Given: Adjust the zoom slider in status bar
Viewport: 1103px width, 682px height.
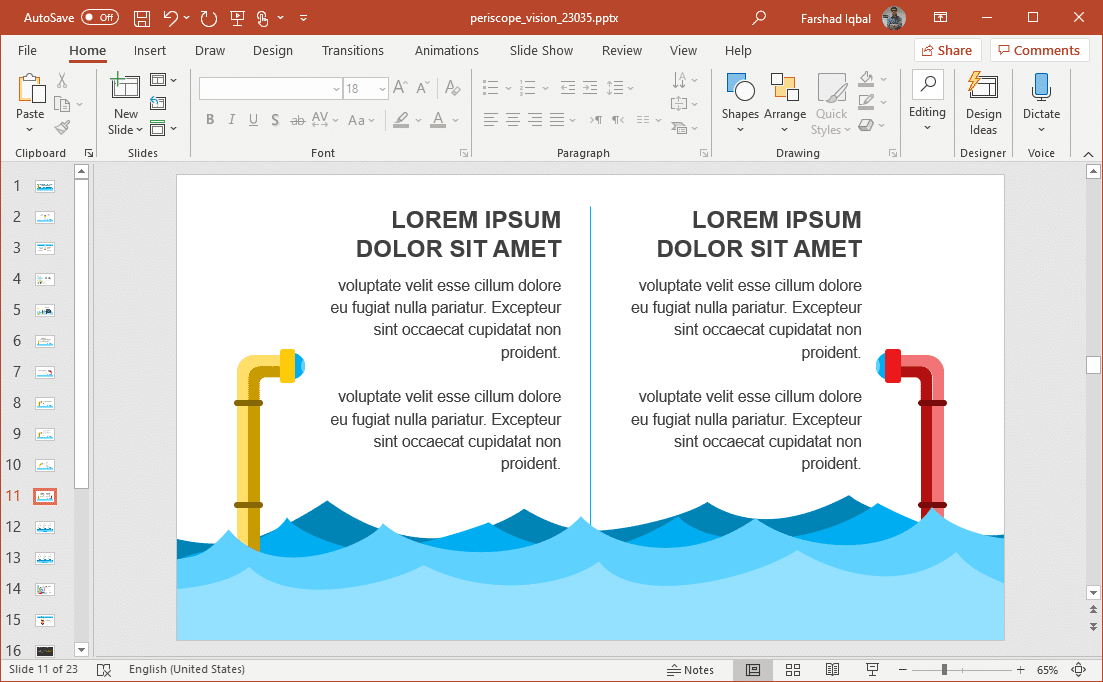Looking at the screenshot, I should (x=943, y=670).
